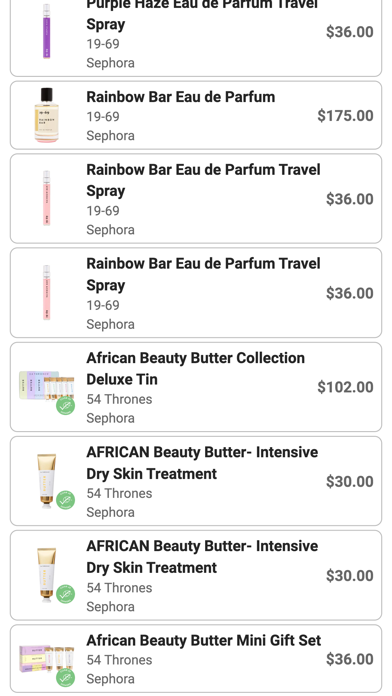The image size is (392, 696).
Task: Select the Rainbow Bar full-size bottle image
Action: click(x=47, y=115)
